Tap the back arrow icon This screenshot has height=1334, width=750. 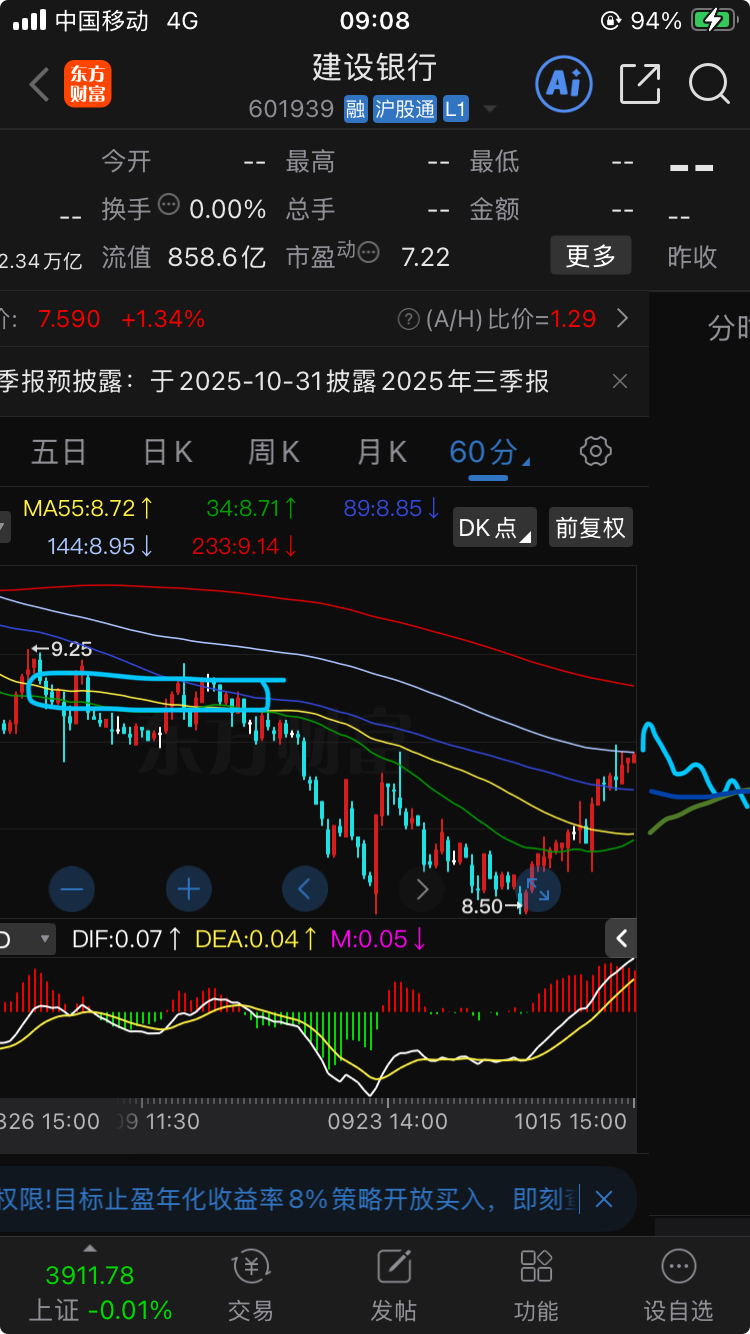[39, 85]
